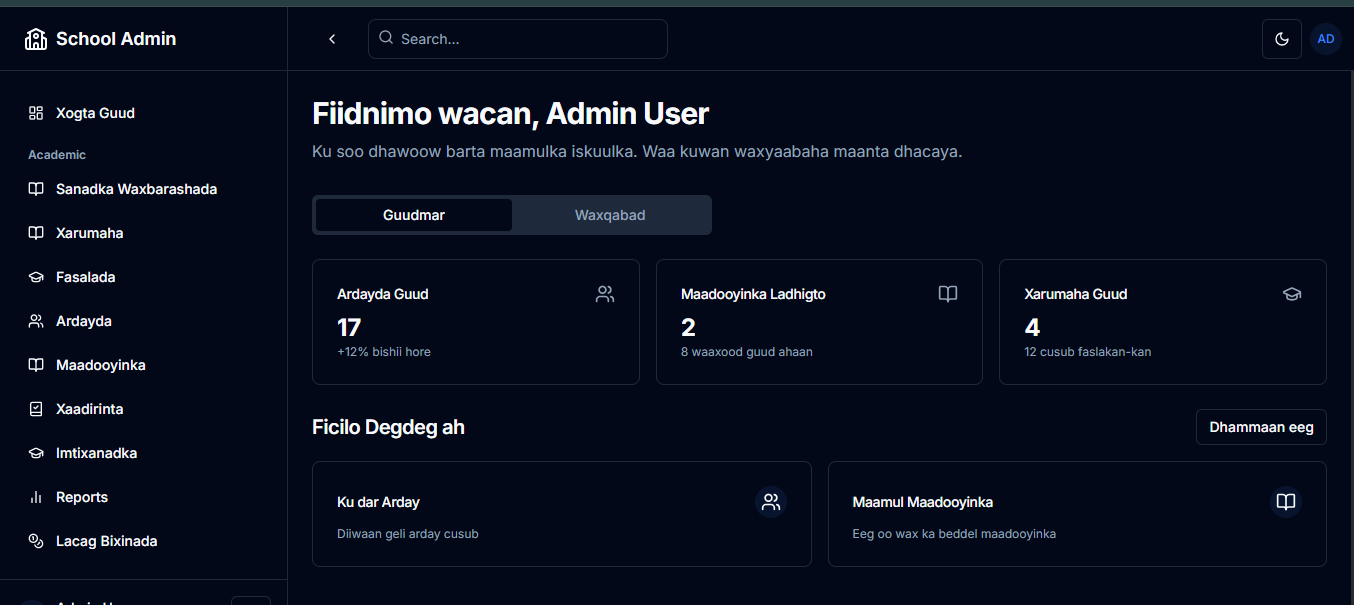Click the graduation cap icon in Xarumaha Guud card
This screenshot has height=605, width=1354.
pyautogui.click(x=1292, y=294)
